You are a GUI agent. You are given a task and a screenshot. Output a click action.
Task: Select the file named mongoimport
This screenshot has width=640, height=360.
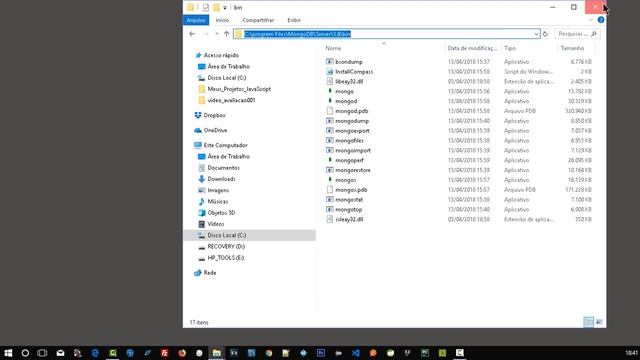[x=353, y=150]
